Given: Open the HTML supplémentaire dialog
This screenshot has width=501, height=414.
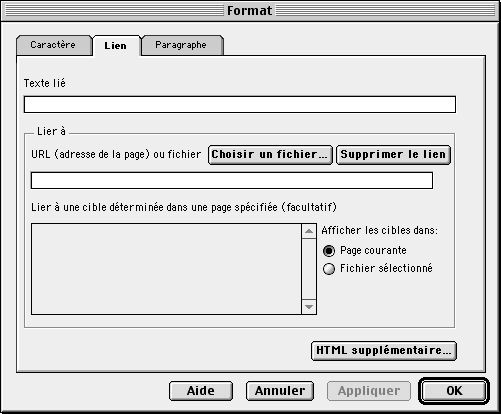Looking at the screenshot, I should 384,351.
